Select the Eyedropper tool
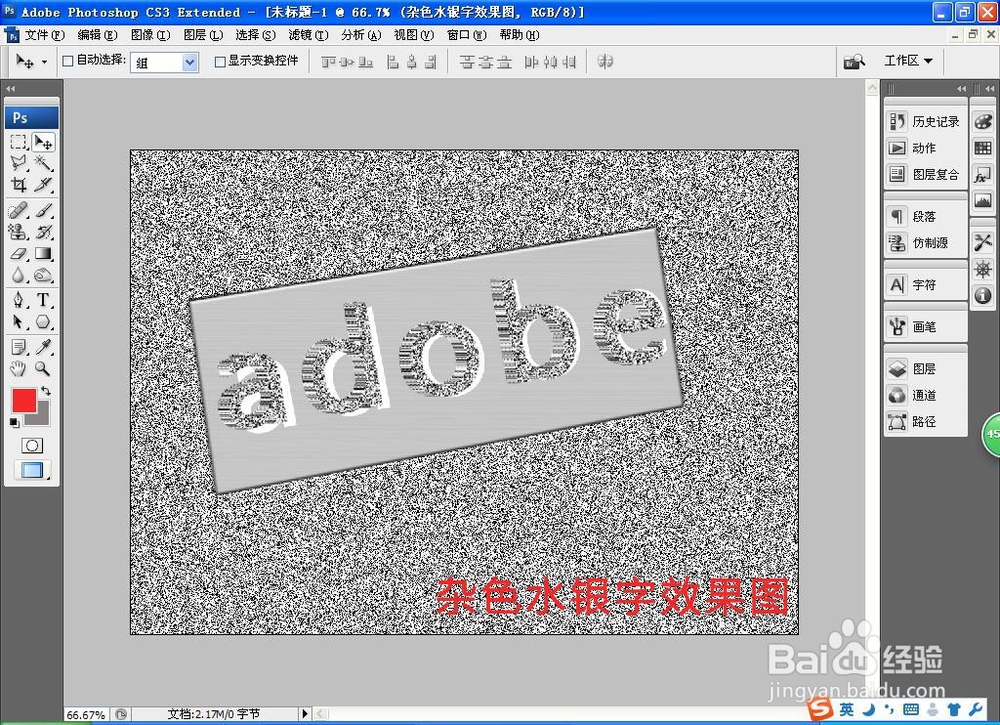Viewport: 1000px width, 725px height. click(43, 347)
